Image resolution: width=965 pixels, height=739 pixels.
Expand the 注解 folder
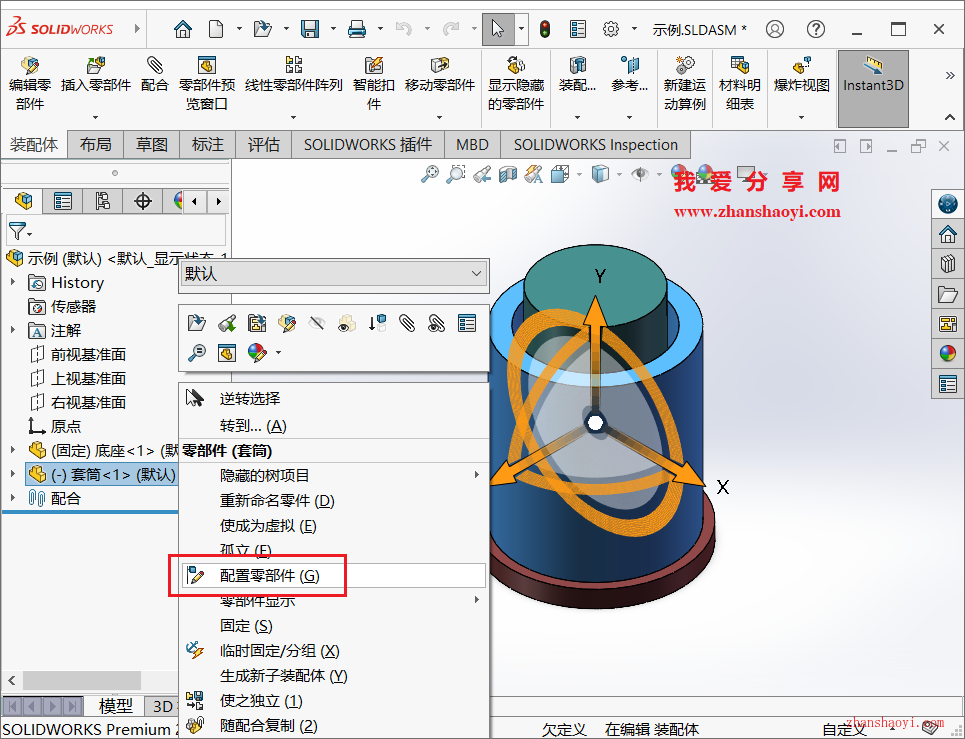pos(13,330)
